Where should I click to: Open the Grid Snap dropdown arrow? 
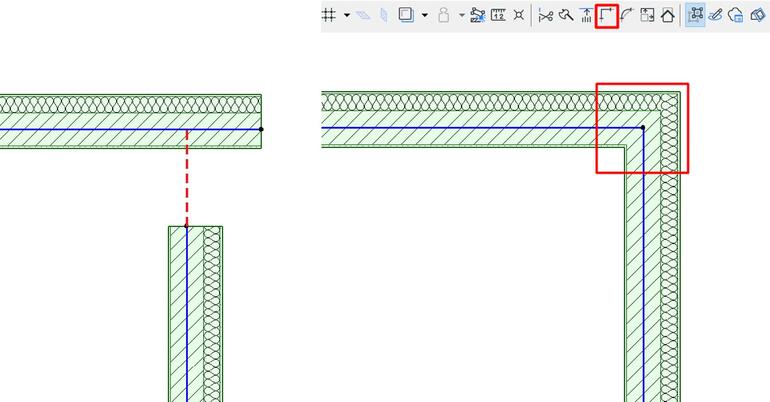point(347,15)
